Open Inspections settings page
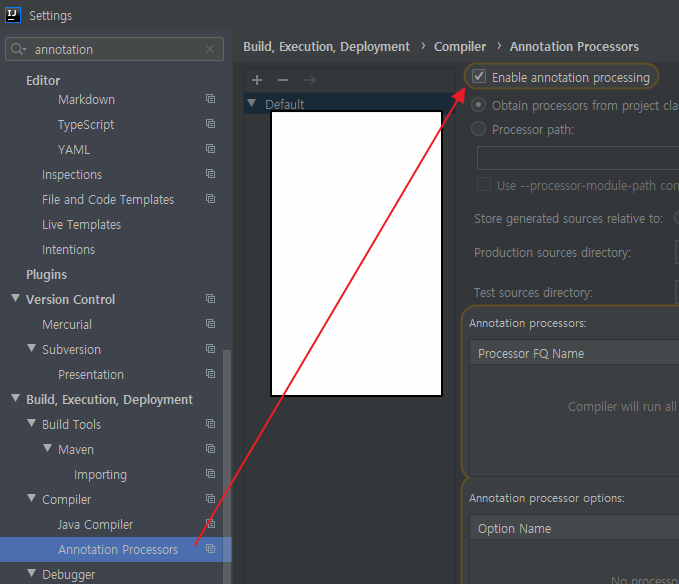The image size is (679, 584). [72, 175]
